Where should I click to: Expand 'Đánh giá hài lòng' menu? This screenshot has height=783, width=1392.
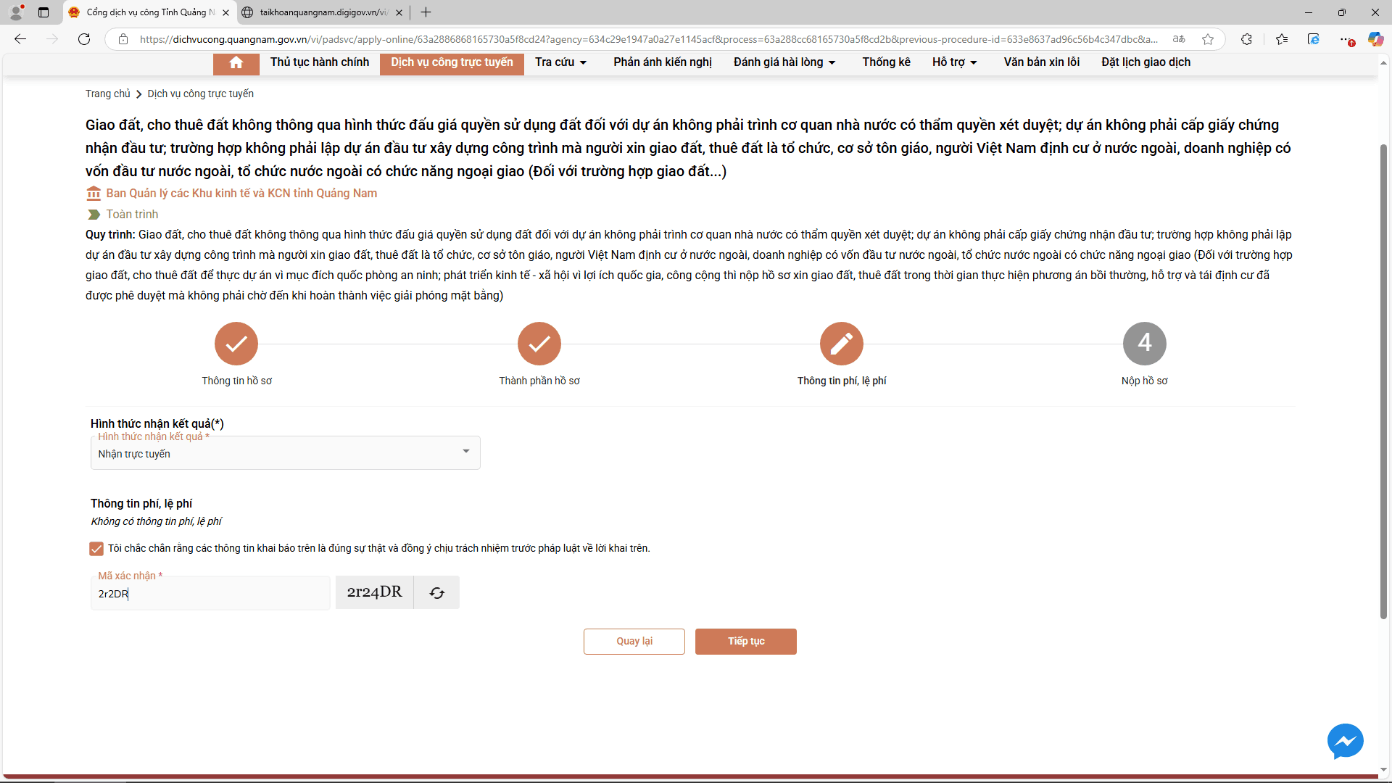[784, 62]
